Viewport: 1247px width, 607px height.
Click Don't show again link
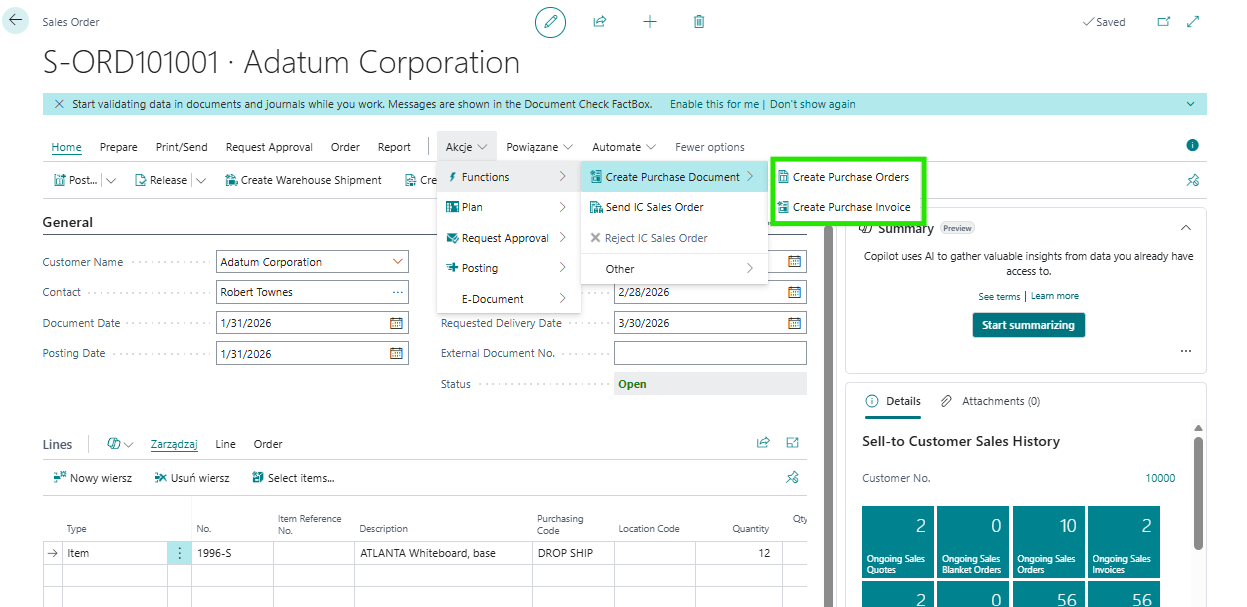(812, 104)
